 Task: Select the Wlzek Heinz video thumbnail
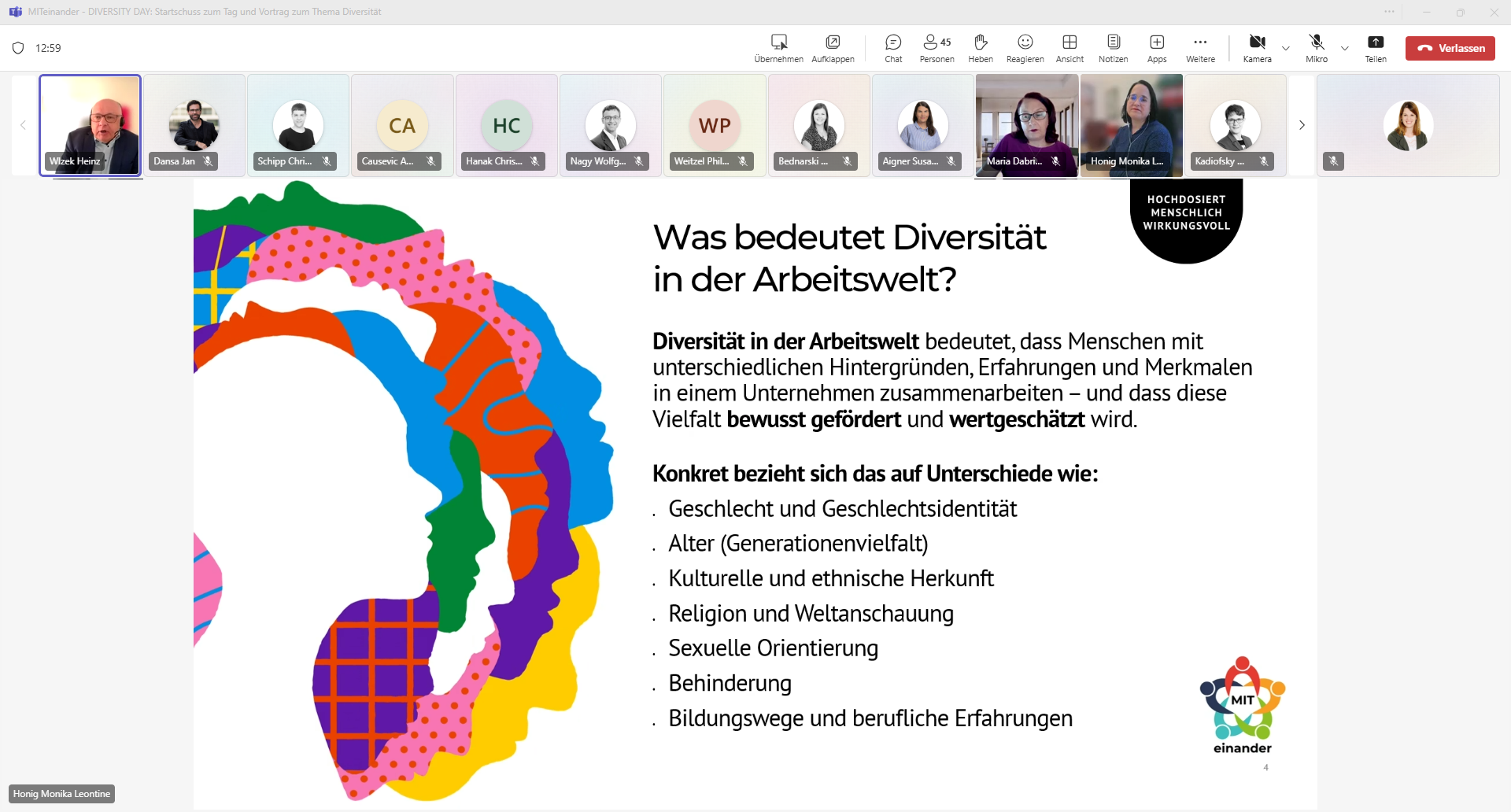91,124
